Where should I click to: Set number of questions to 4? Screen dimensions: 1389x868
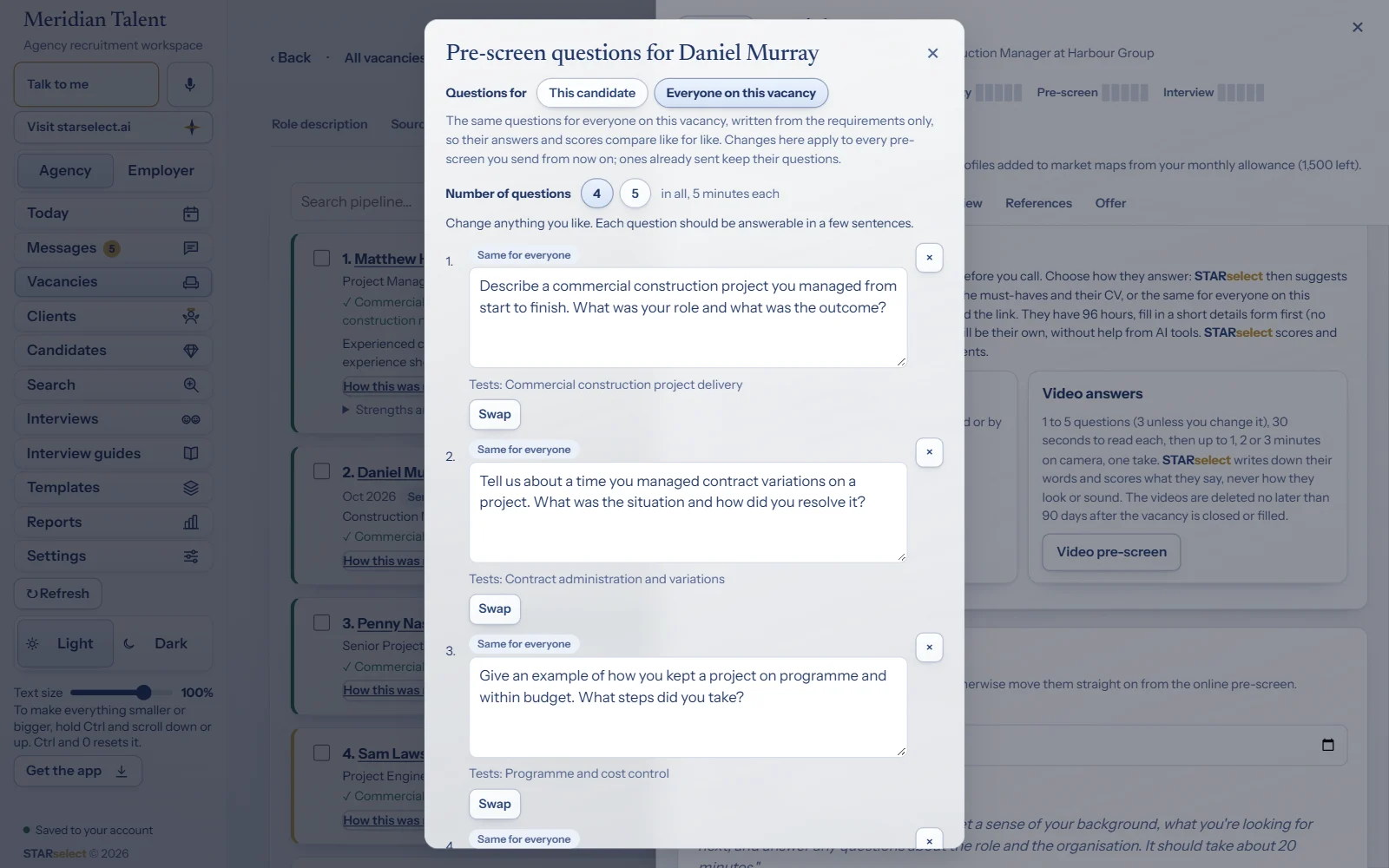(596, 194)
